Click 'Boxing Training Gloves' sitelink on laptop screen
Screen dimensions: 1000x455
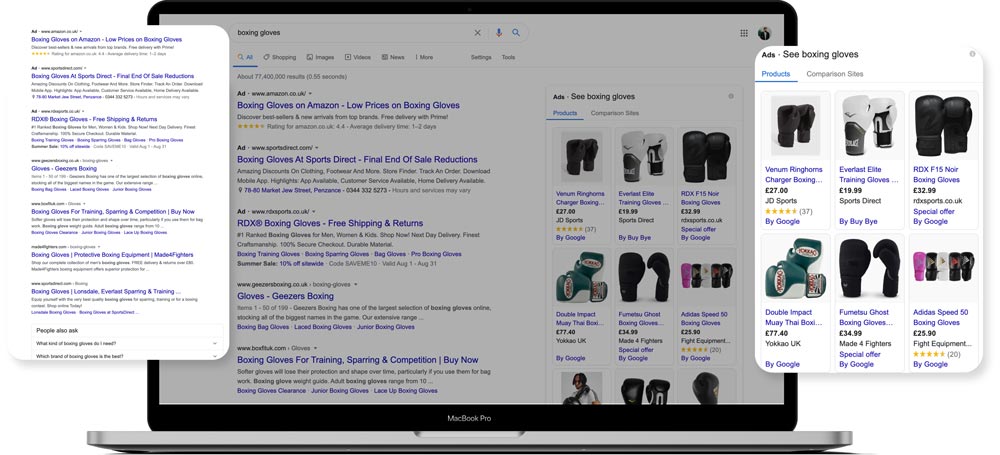[x=268, y=254]
